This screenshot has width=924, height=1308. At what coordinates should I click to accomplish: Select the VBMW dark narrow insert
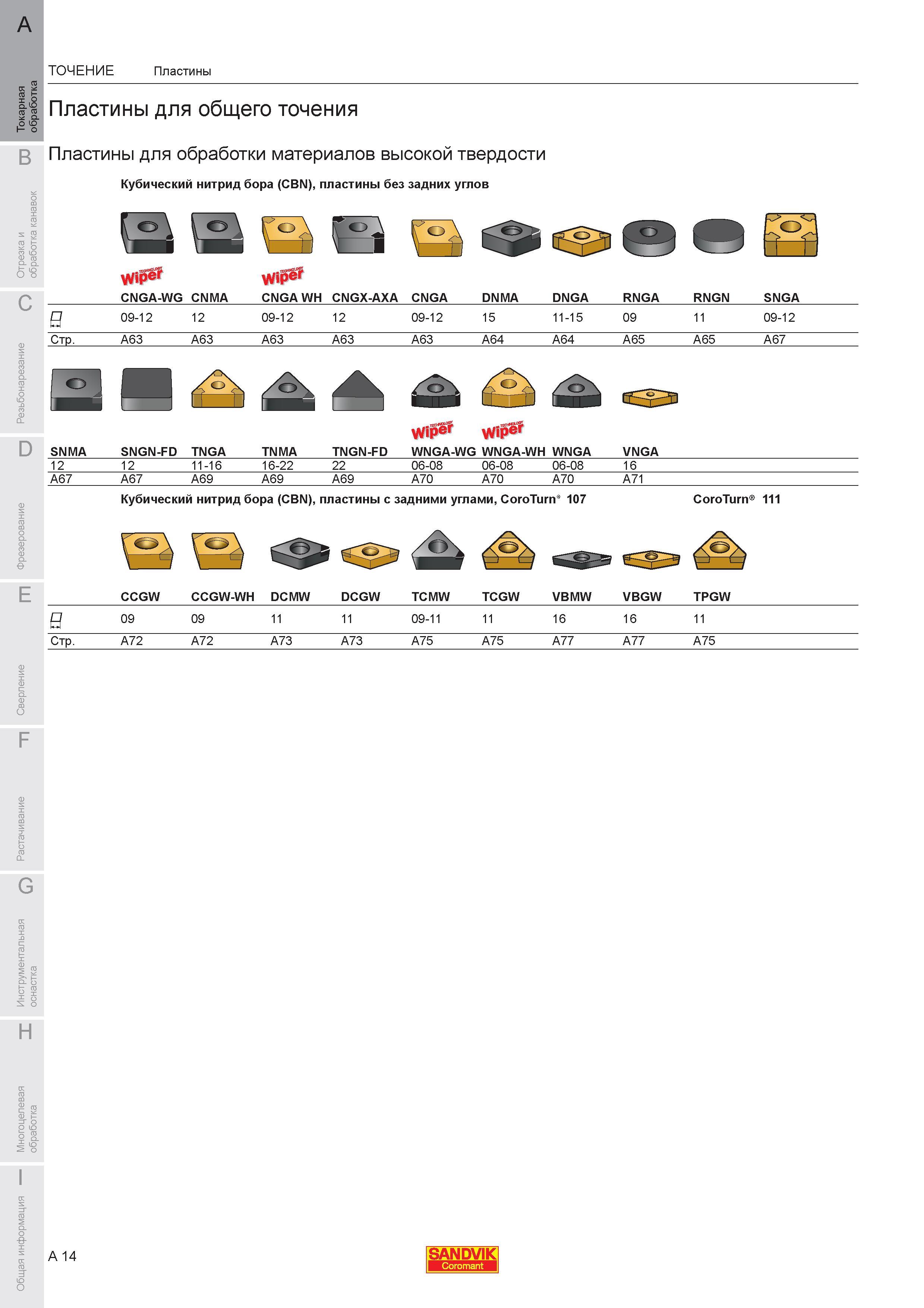[581, 559]
